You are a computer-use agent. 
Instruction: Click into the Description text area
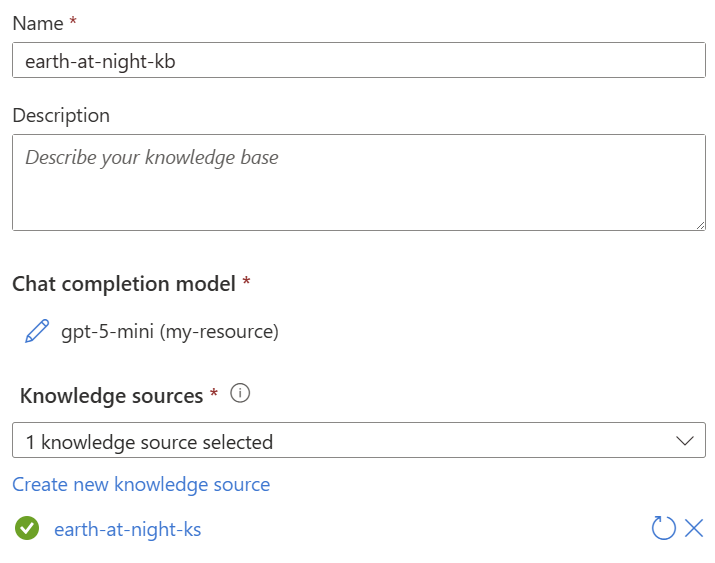tap(359, 182)
